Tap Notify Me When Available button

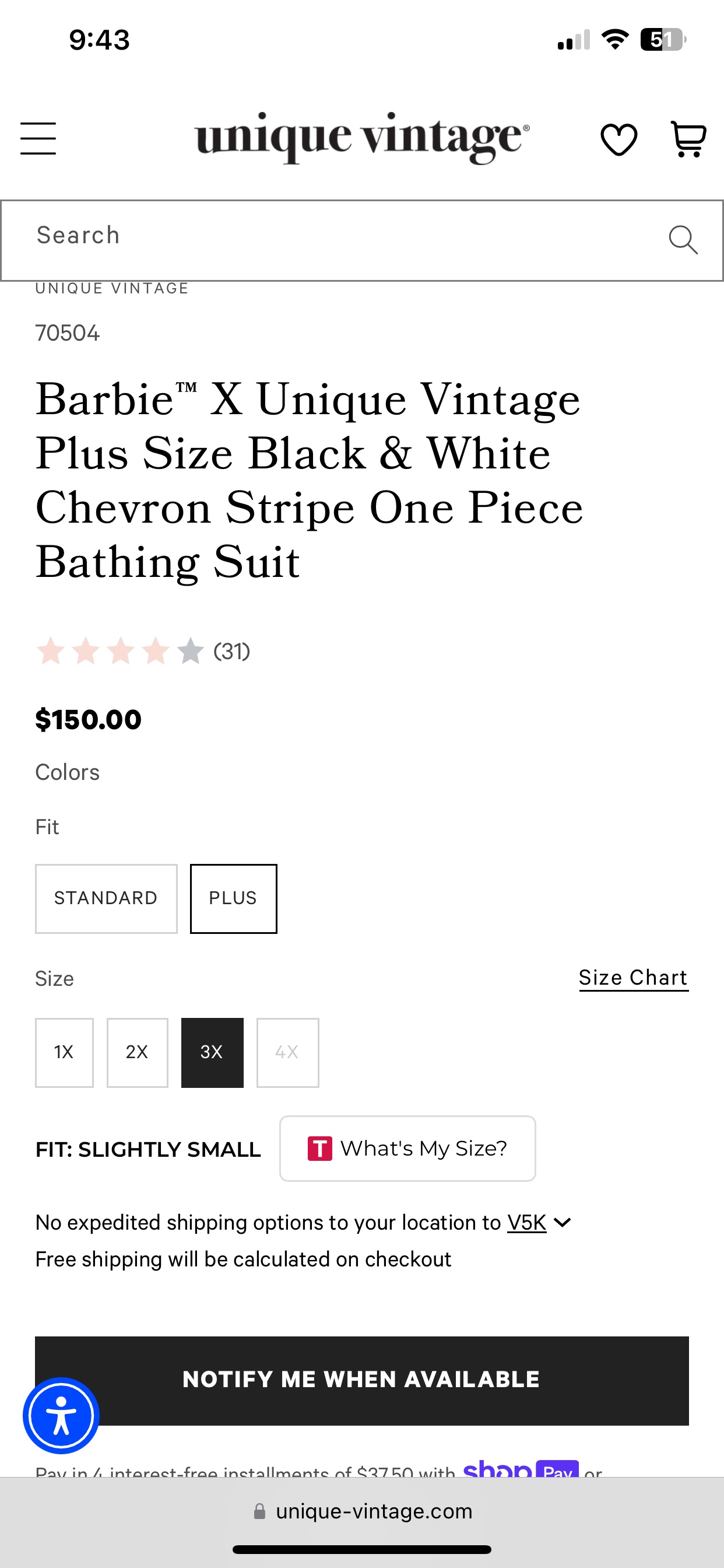[x=361, y=1381]
